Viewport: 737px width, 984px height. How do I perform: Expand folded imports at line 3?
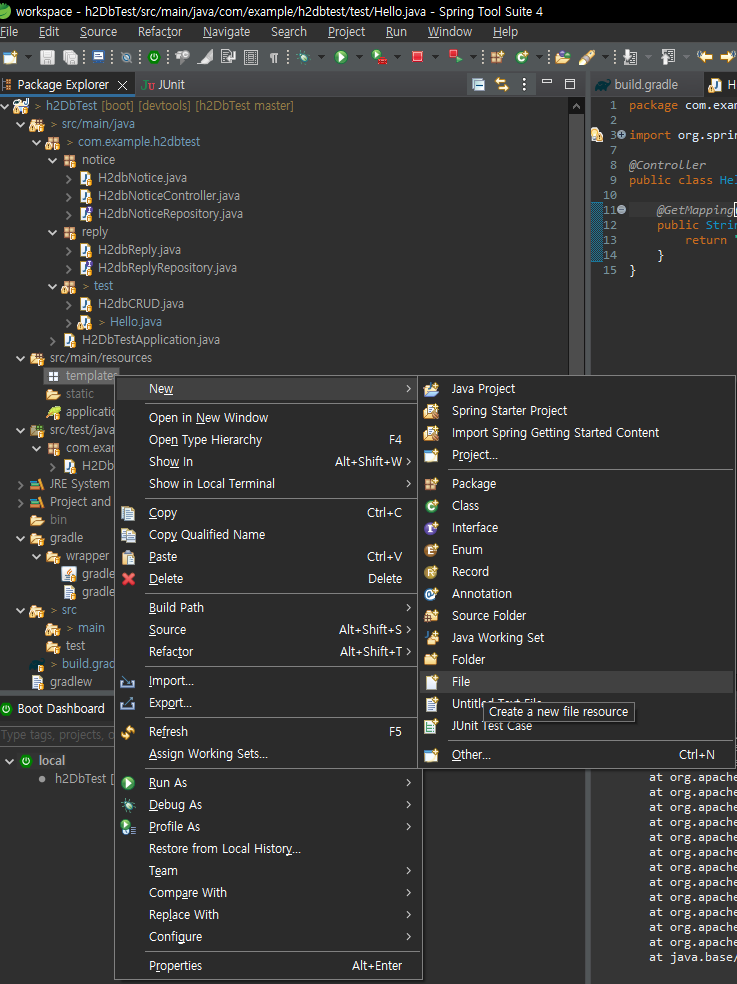pyautogui.click(x=621, y=135)
